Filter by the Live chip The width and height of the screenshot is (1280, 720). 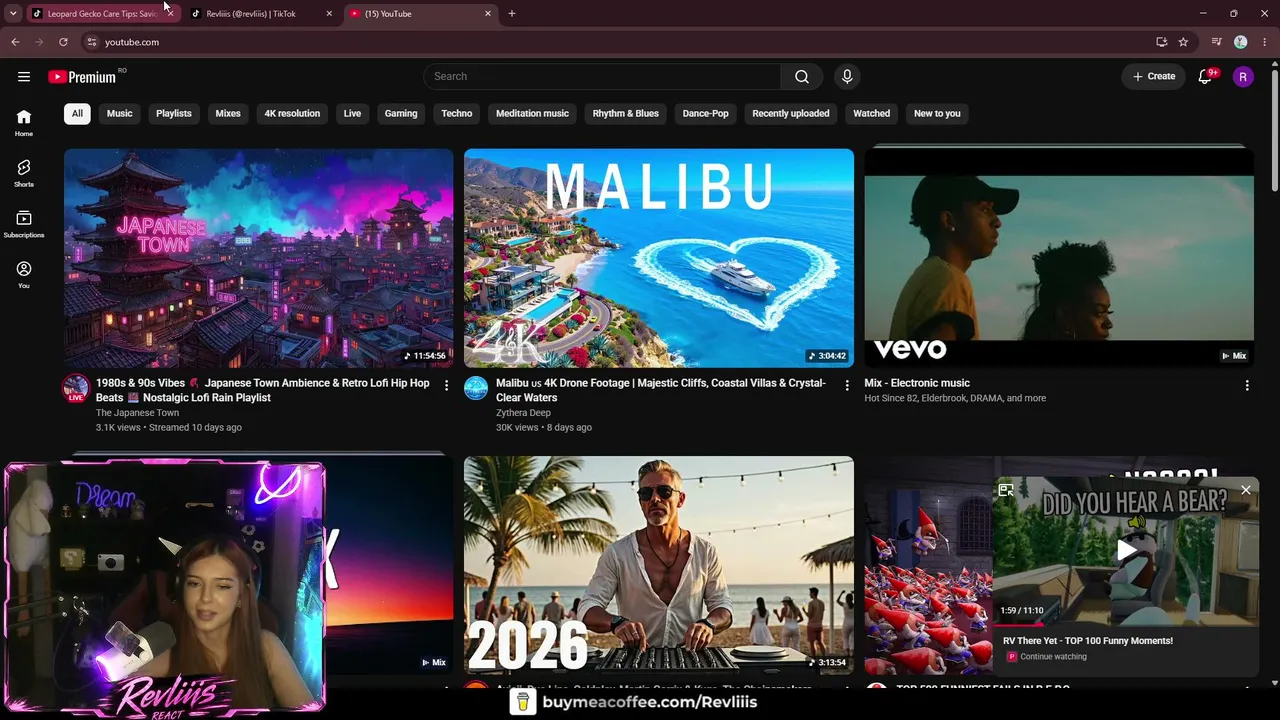tap(352, 113)
